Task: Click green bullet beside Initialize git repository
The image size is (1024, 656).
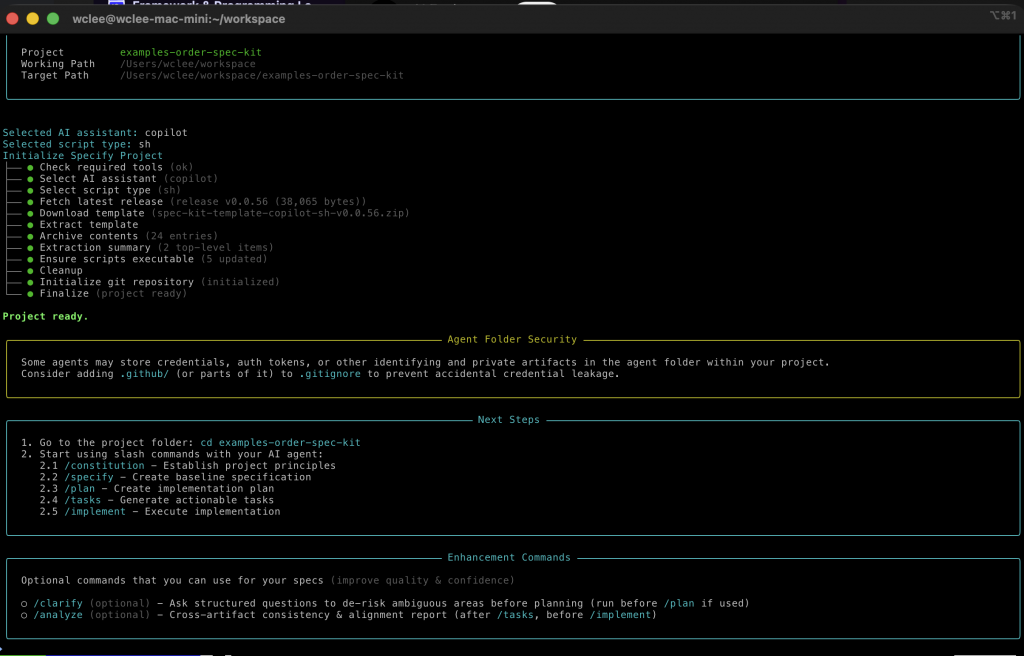Action: pos(30,282)
